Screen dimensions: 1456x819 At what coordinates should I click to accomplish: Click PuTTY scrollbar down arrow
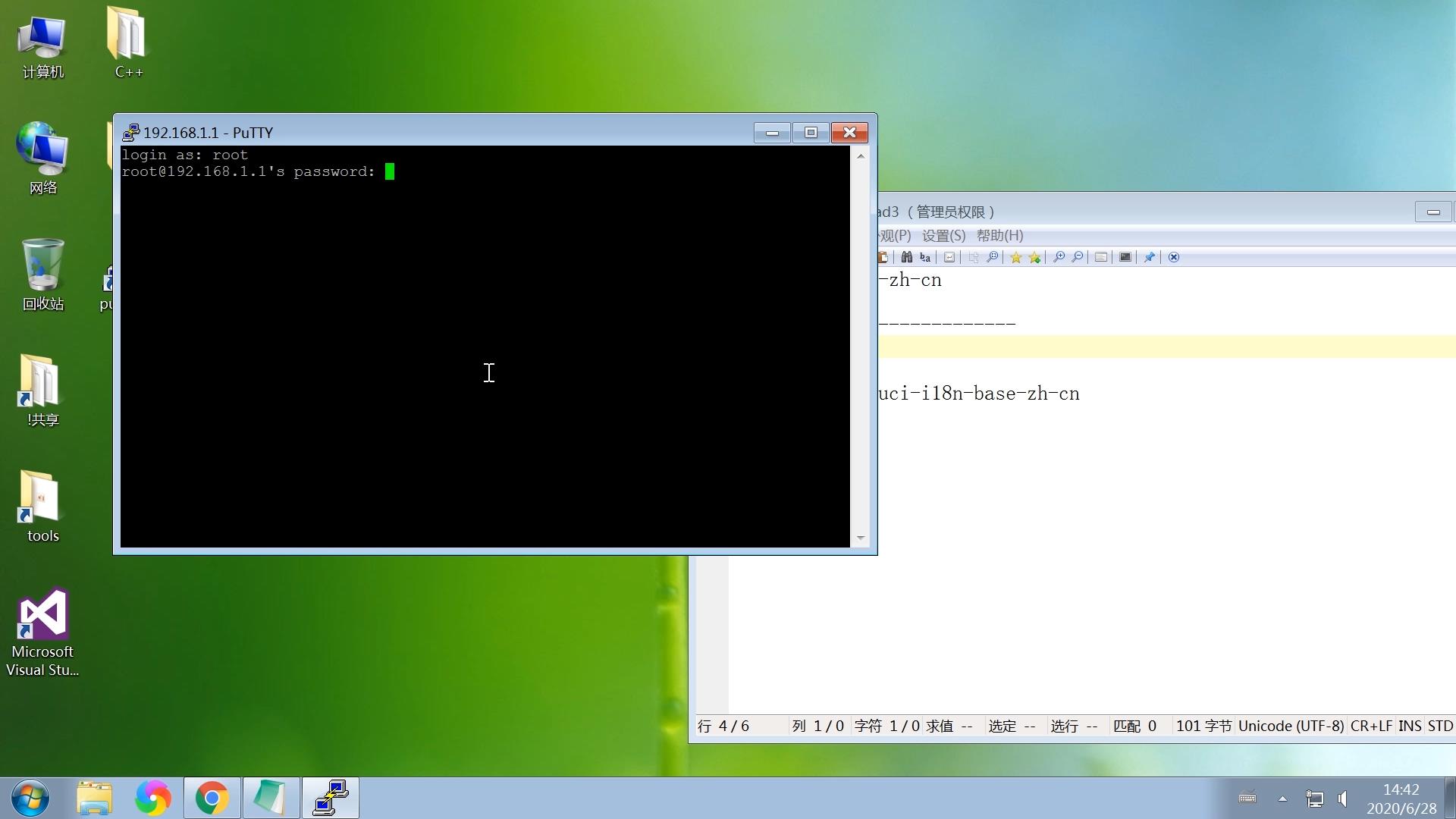pos(860,538)
